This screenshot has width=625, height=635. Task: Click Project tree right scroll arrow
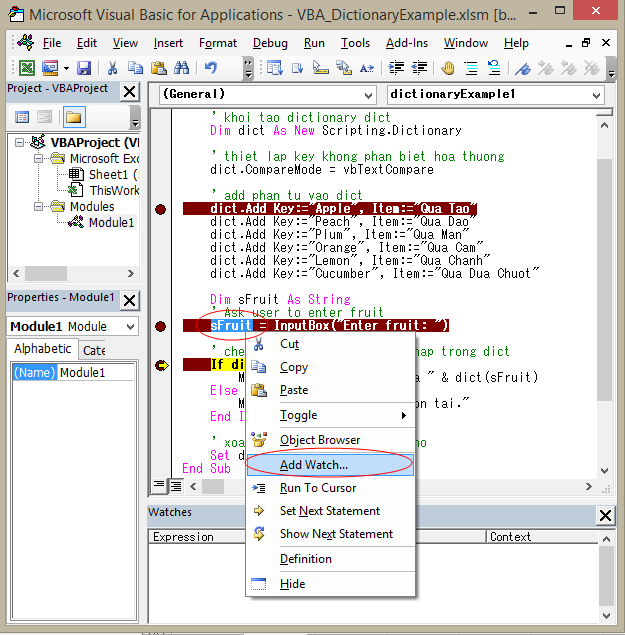(130, 273)
